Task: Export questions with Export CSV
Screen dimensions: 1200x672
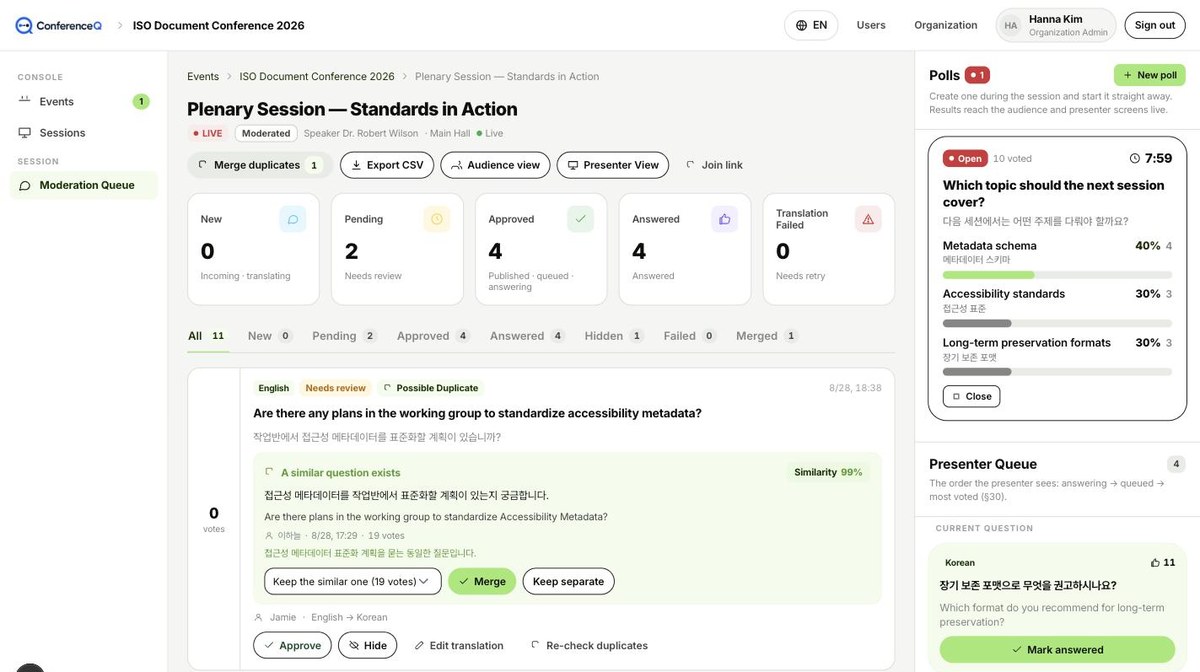Action: coord(387,165)
